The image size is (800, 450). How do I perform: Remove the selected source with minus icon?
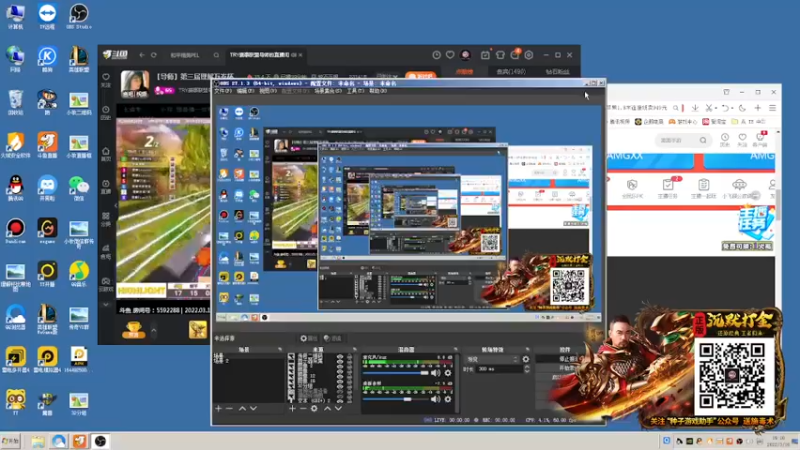point(303,409)
